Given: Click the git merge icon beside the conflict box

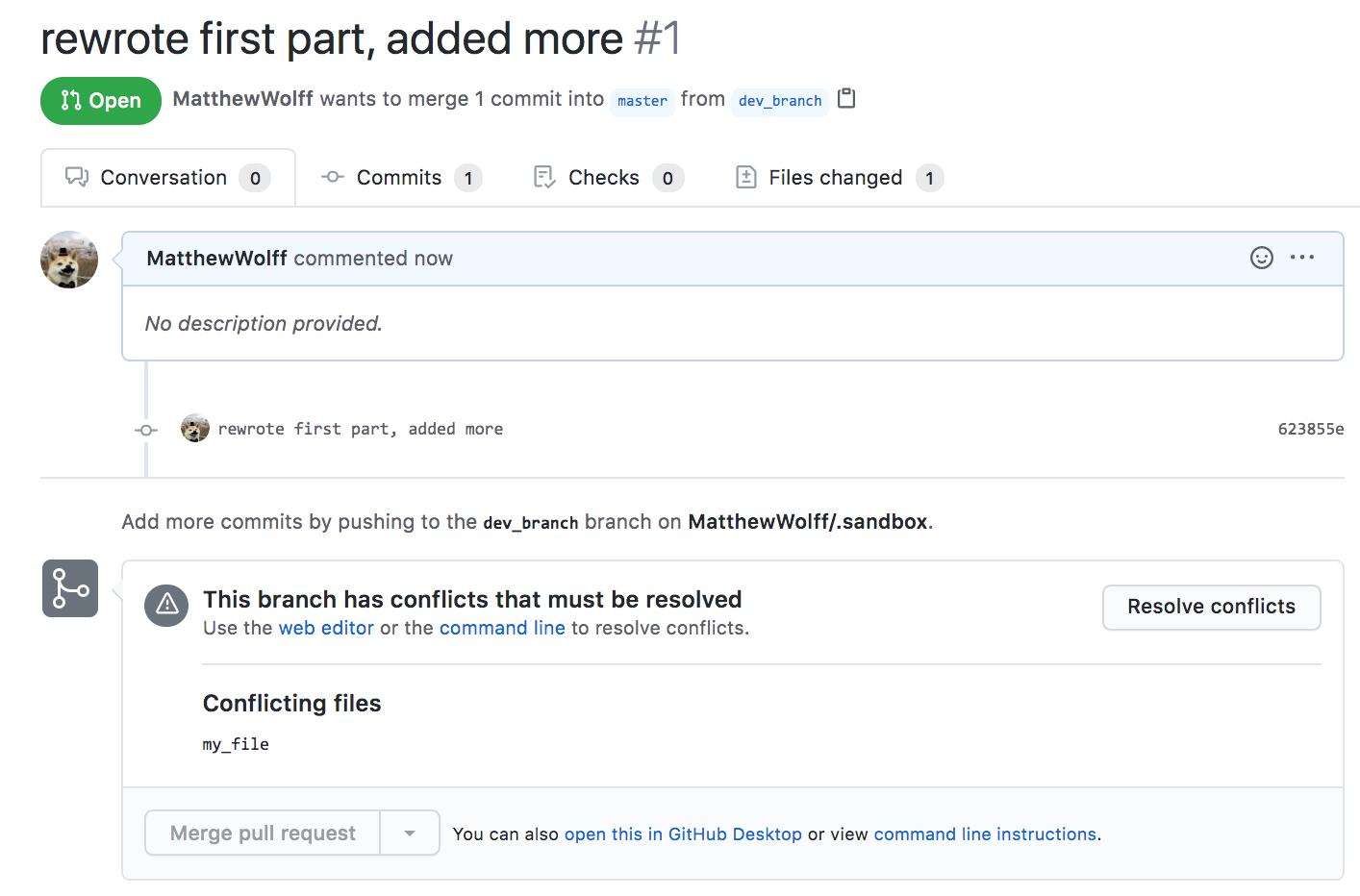Looking at the screenshot, I should click(x=69, y=587).
